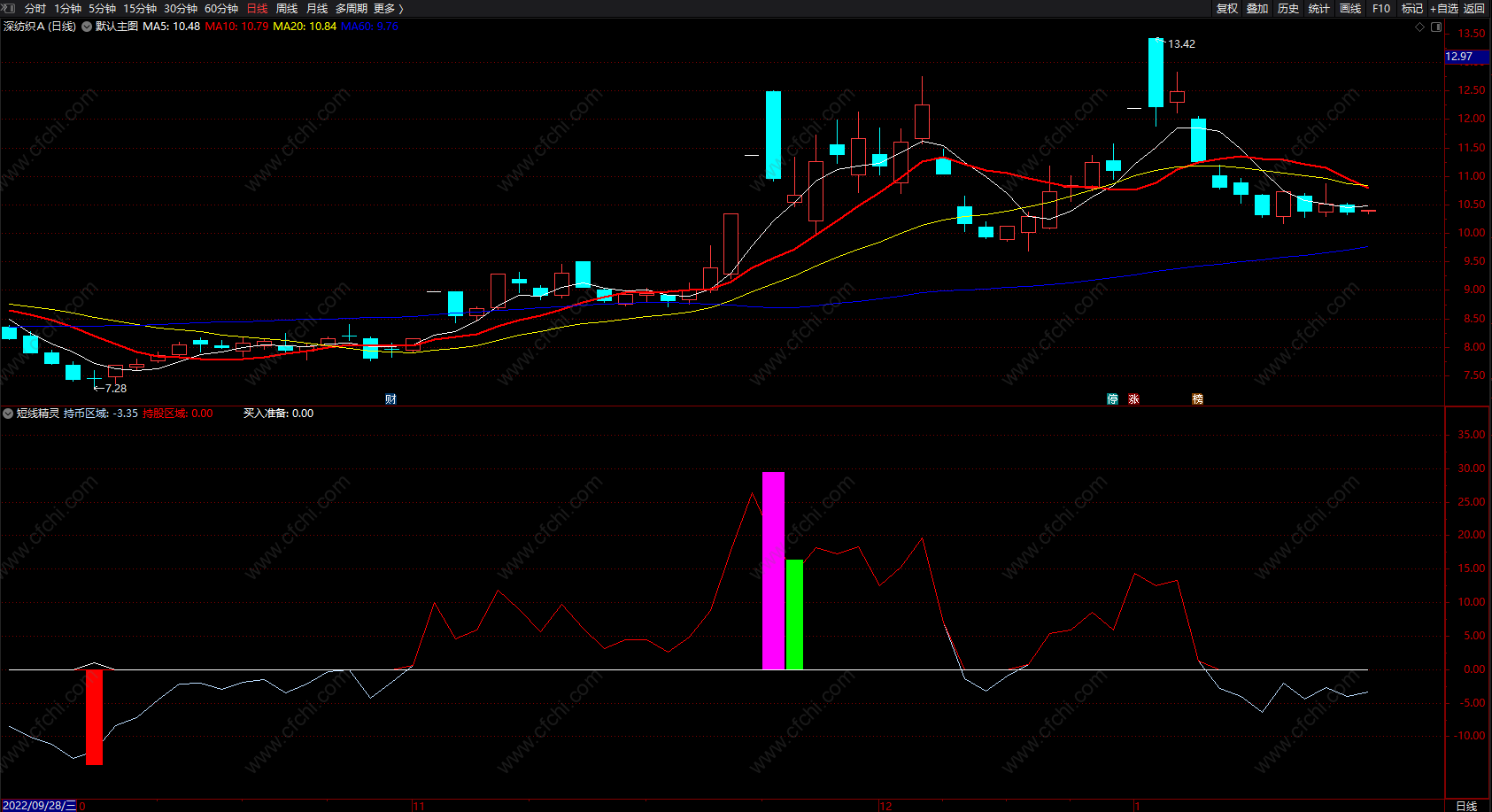Select the 5分钟 period tab

click(x=102, y=8)
